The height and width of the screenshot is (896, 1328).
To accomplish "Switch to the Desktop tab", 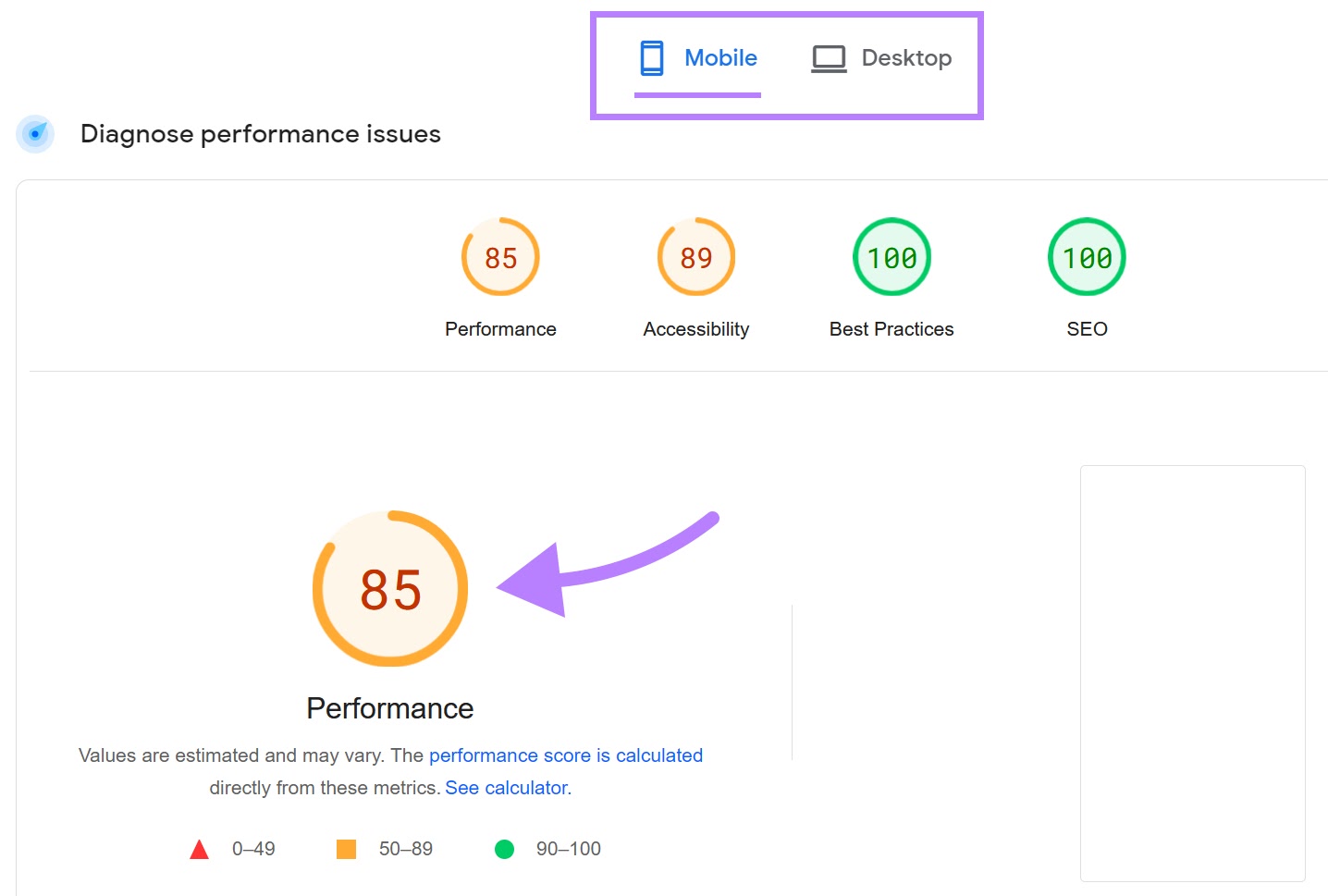I will (906, 57).
